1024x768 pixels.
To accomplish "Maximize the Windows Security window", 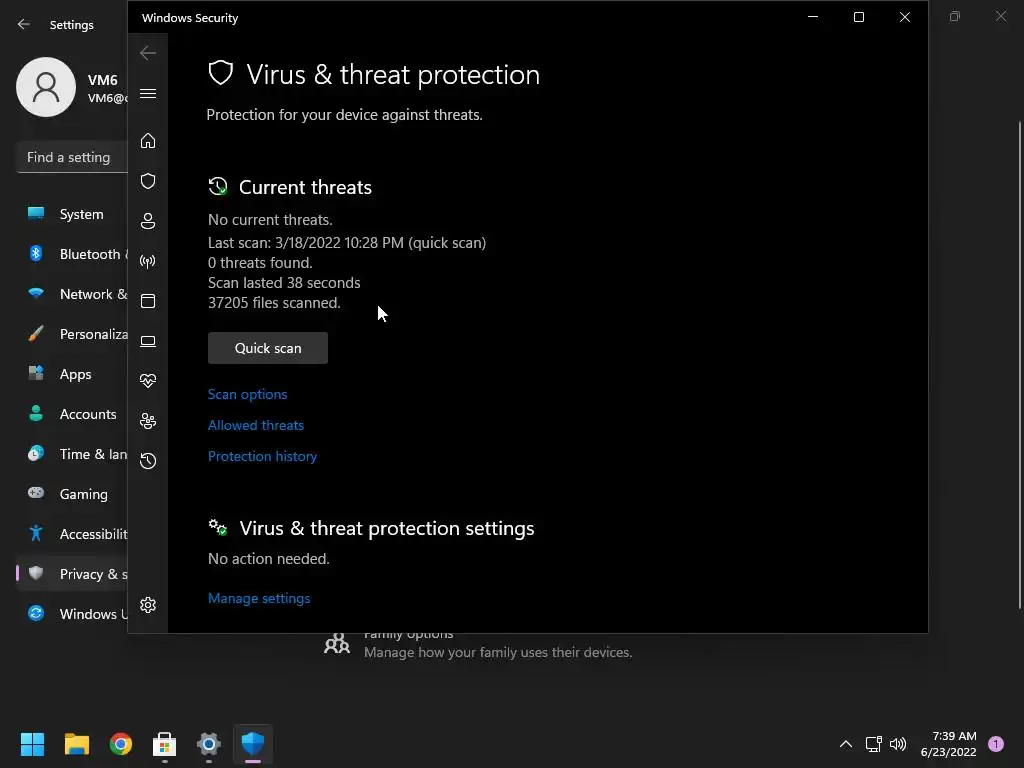I will click(x=859, y=17).
